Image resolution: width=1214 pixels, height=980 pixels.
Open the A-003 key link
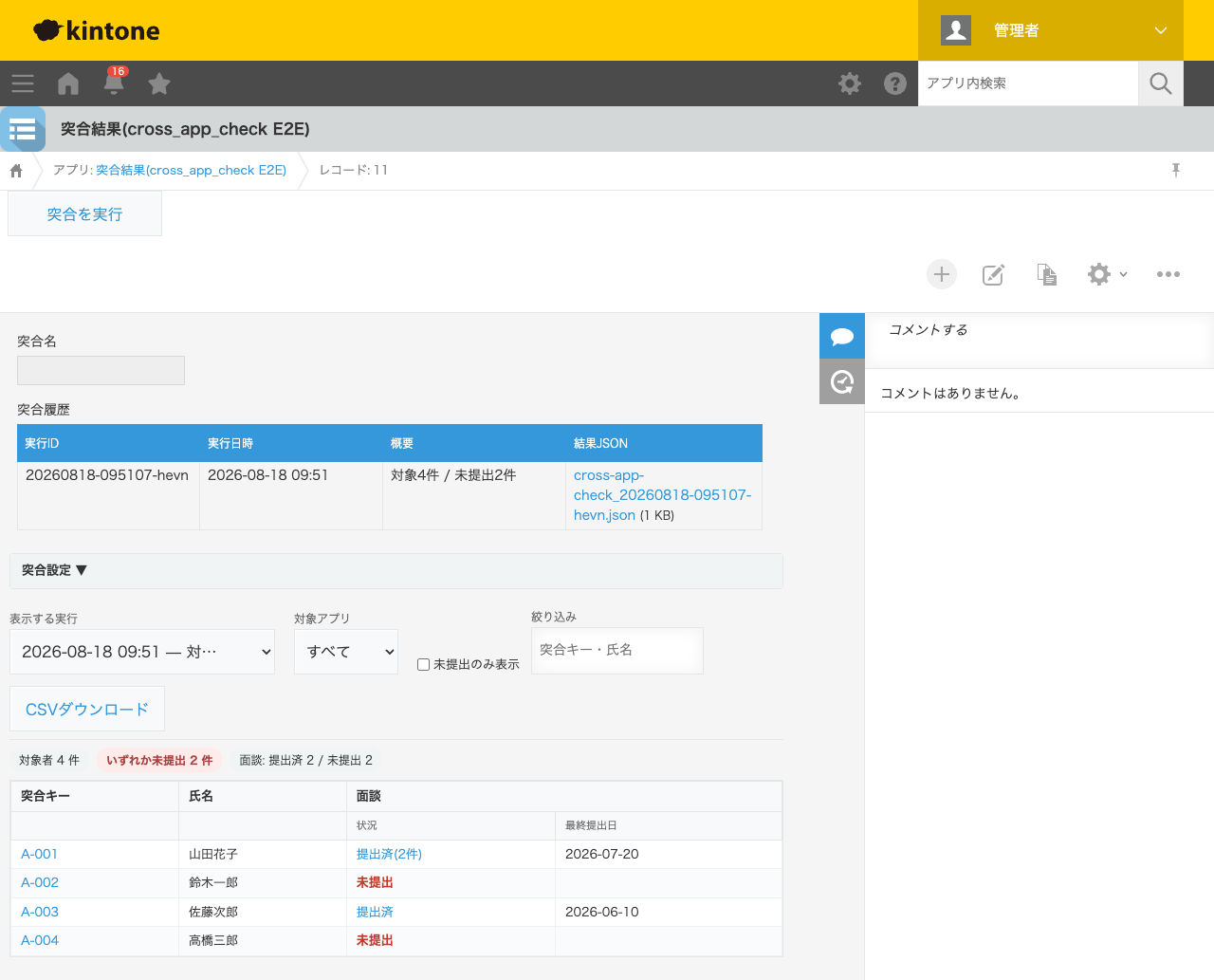[40, 912]
